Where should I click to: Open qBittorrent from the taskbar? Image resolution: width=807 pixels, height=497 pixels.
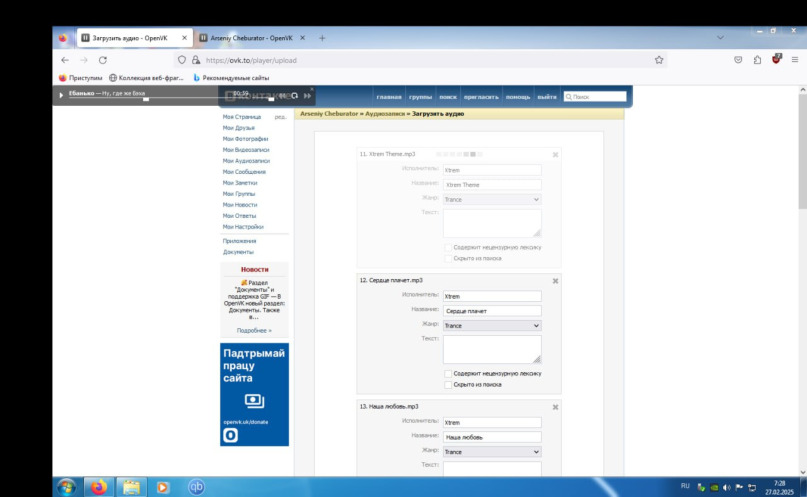[x=197, y=487]
